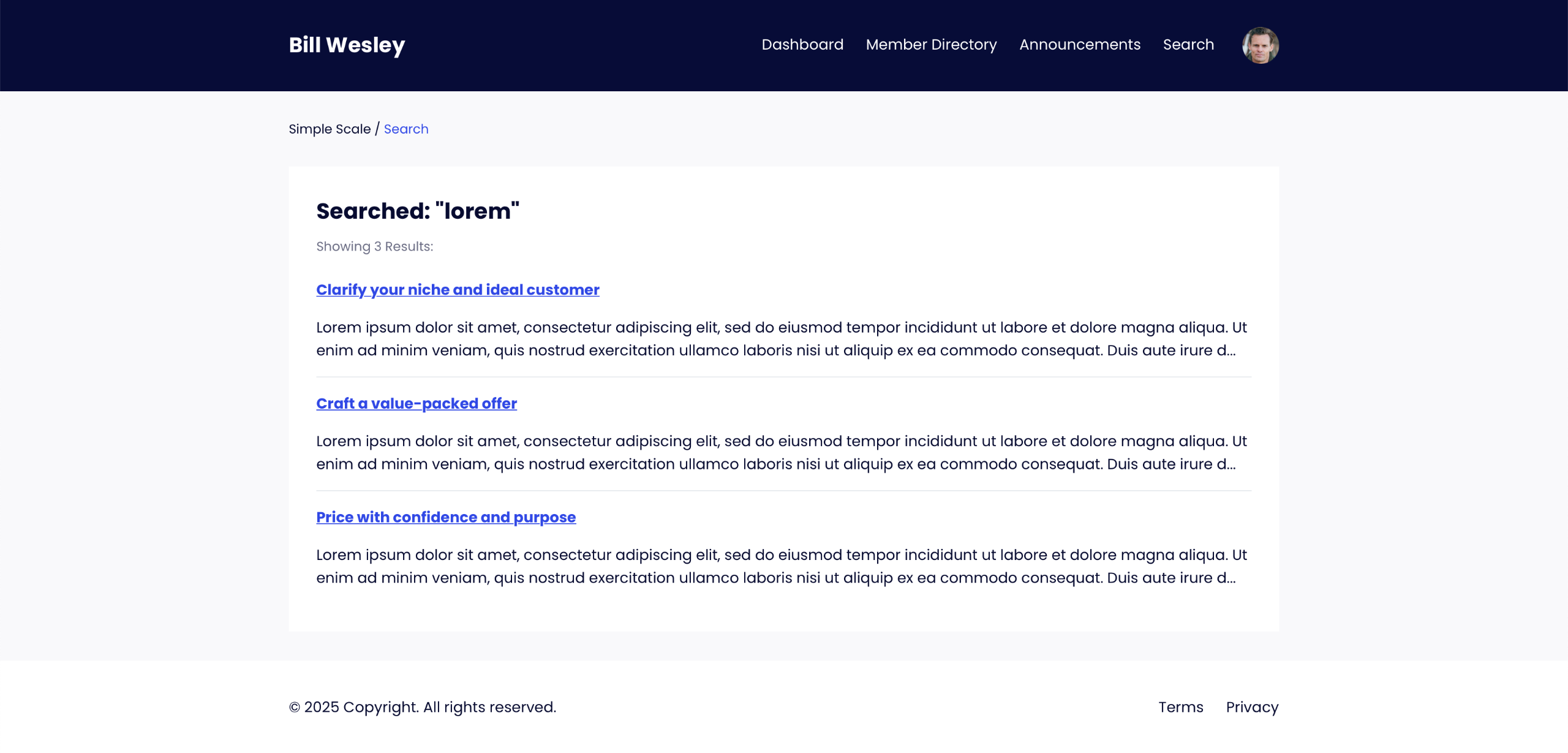
Task: Open the Dashboard nav item
Action: (802, 45)
